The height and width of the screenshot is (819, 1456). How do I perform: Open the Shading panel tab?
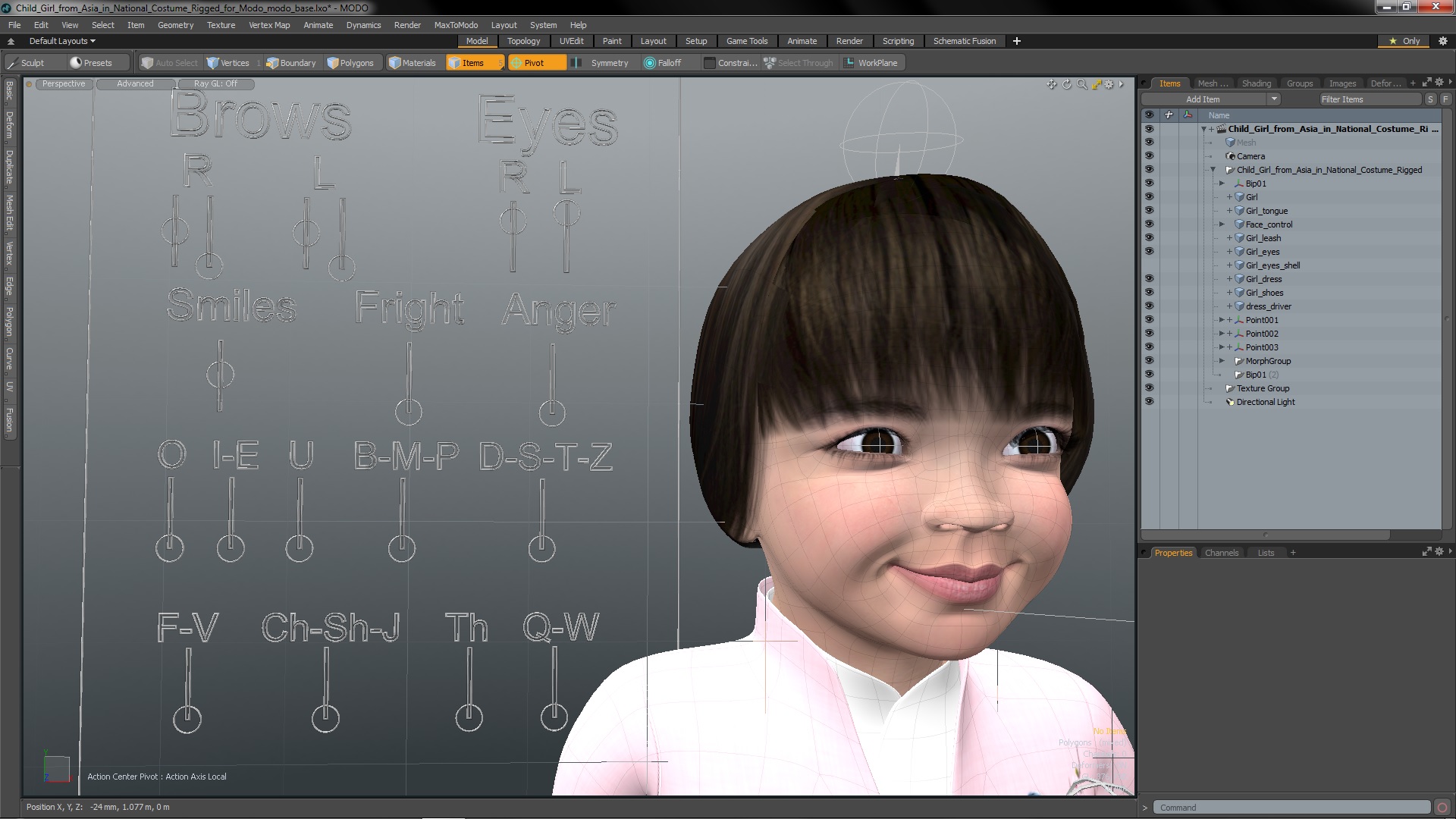(1256, 83)
